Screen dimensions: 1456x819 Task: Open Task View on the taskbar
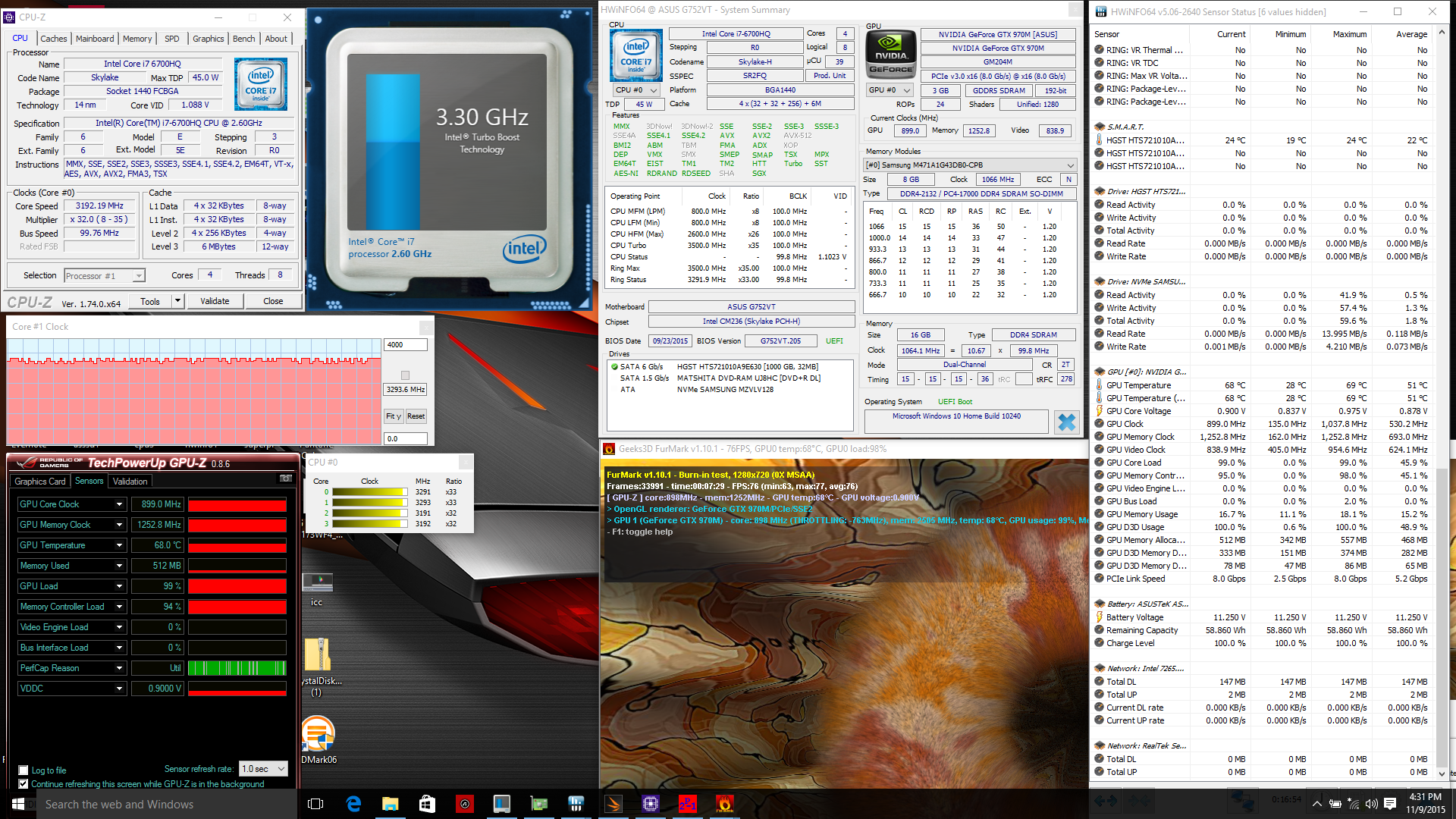[x=316, y=804]
